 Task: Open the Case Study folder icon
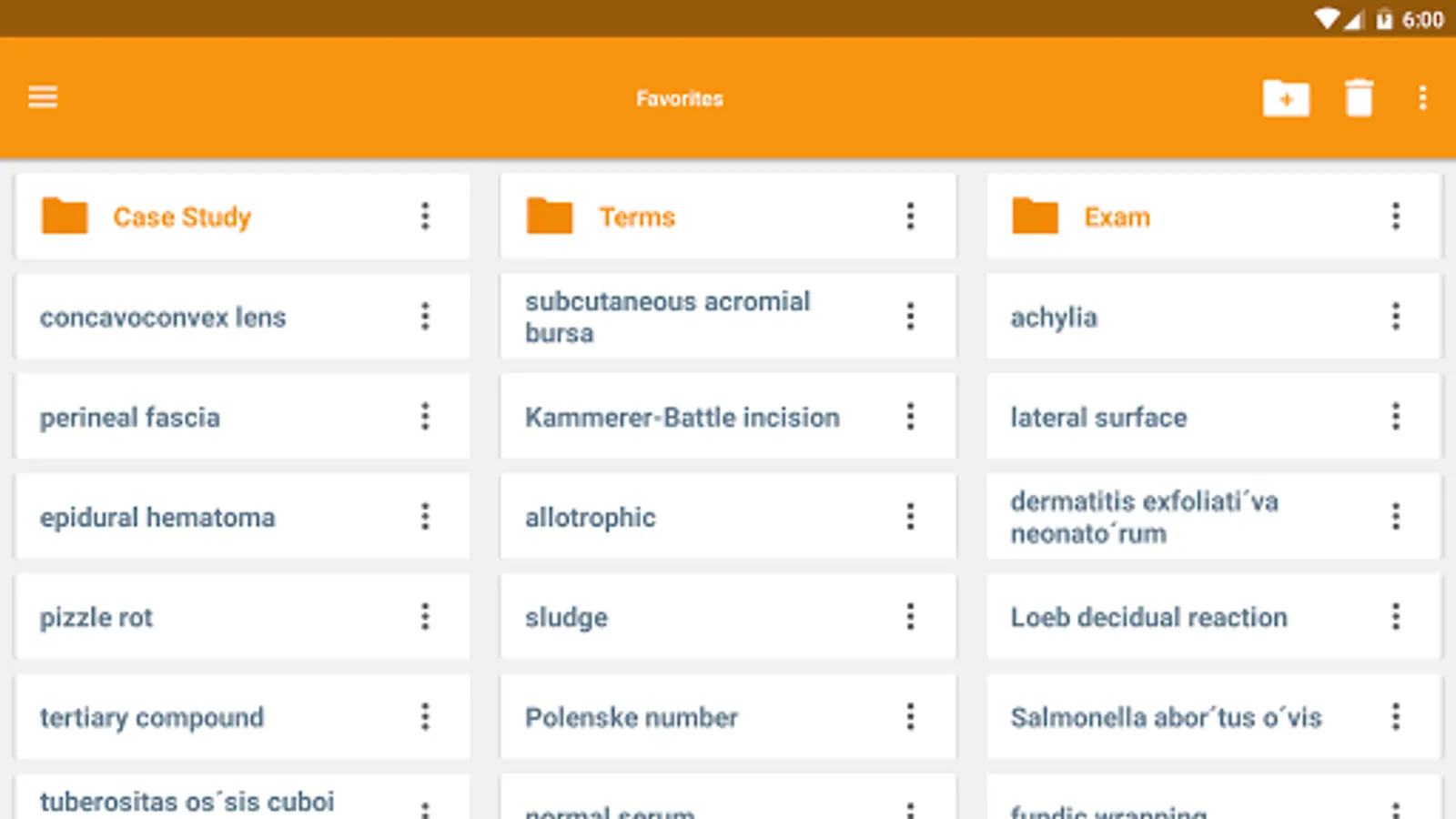click(x=65, y=217)
